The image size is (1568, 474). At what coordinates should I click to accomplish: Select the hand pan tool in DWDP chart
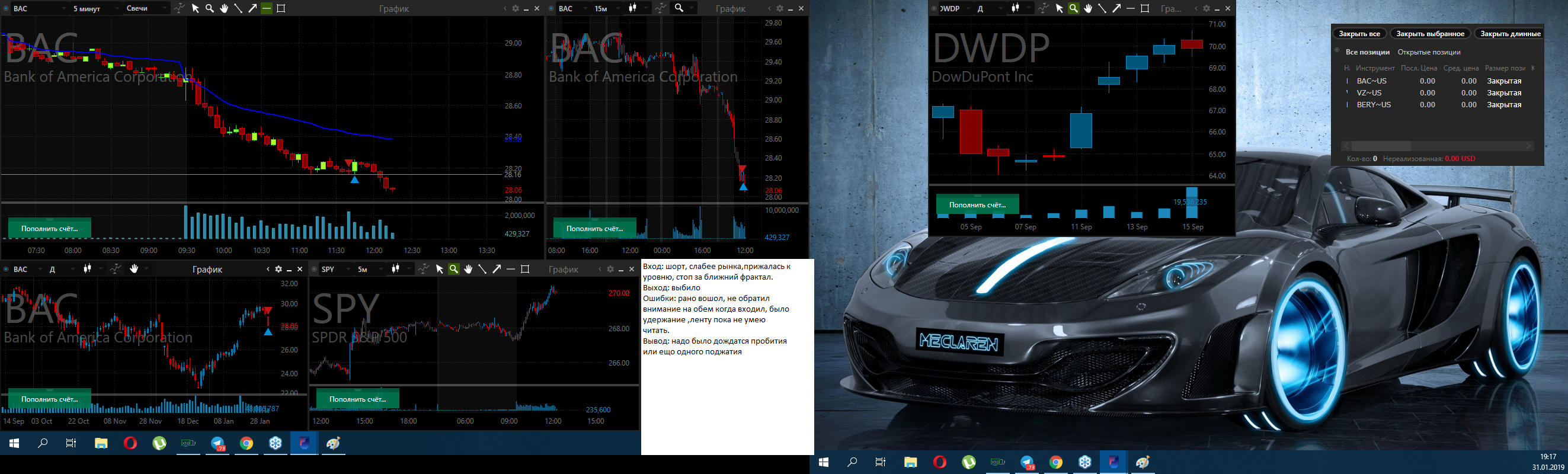1088,8
